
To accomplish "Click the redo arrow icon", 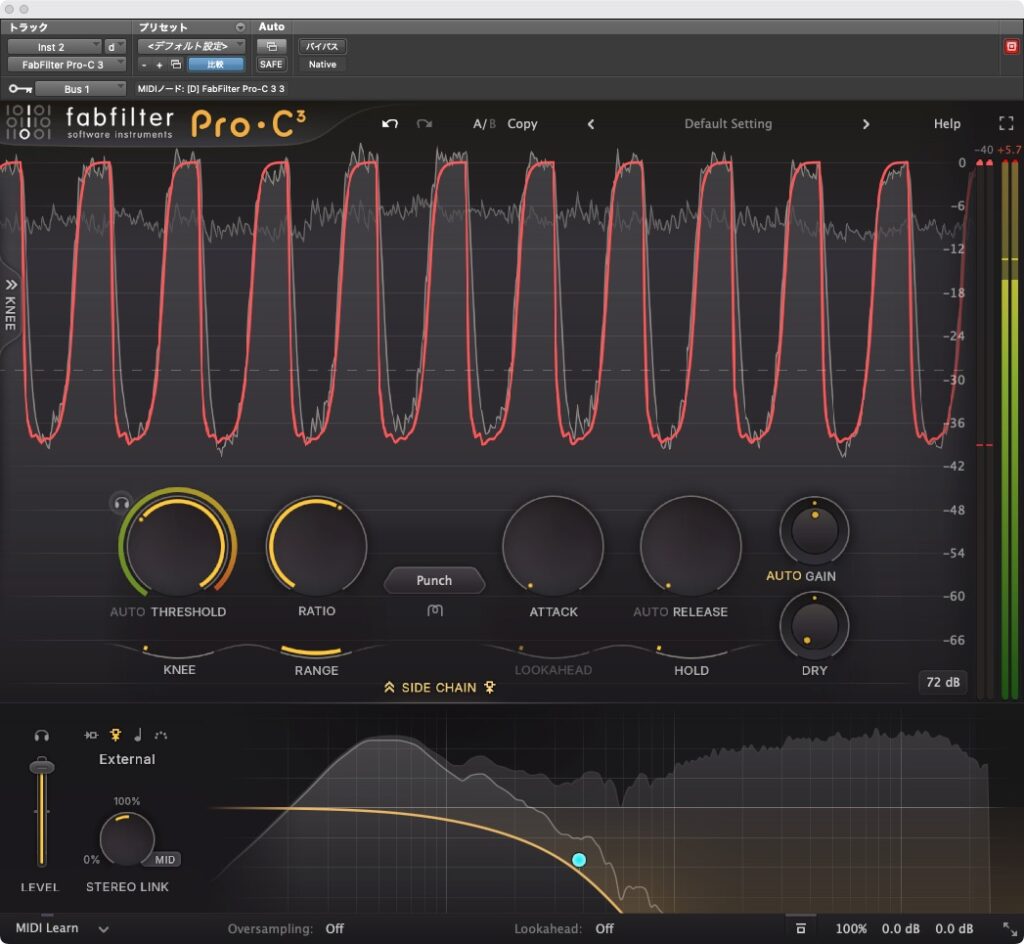I will pos(424,123).
